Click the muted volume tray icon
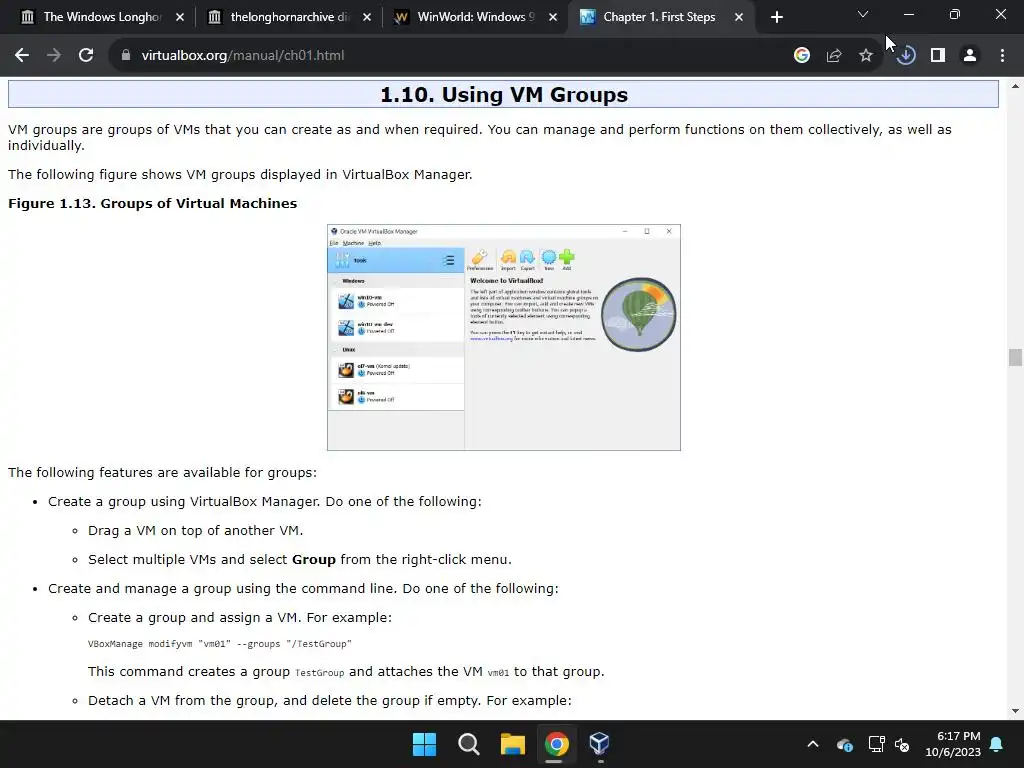Screen dimensions: 1024x768 (x=903, y=744)
